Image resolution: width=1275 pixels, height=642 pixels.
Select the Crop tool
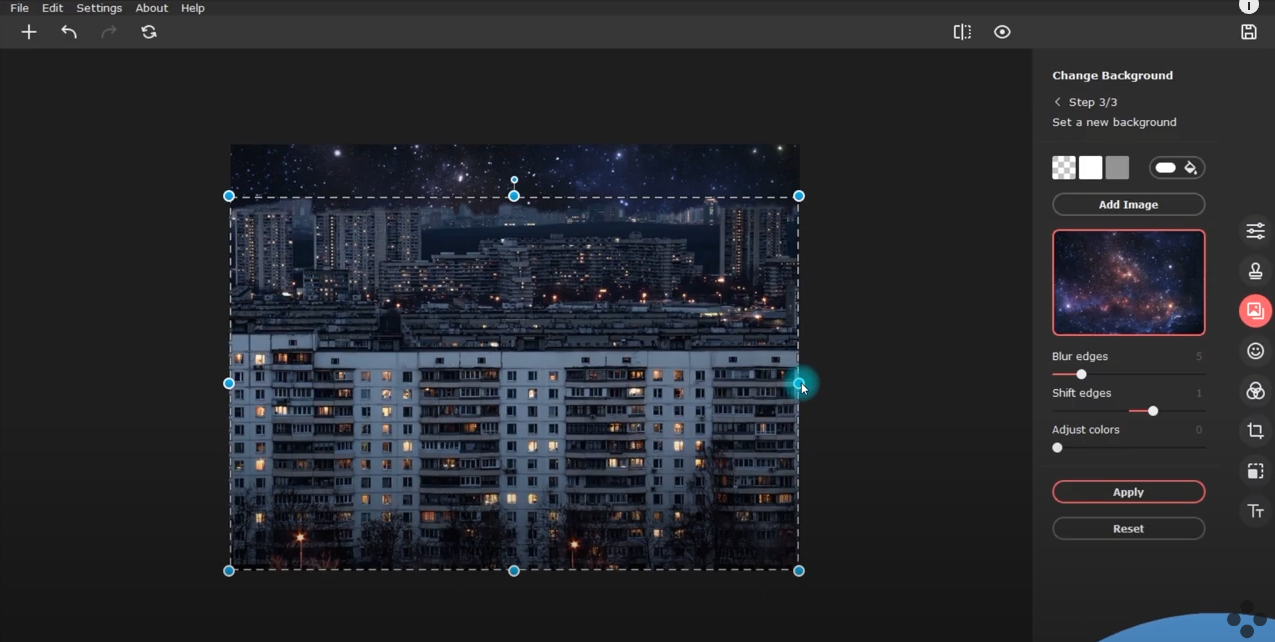coord(1255,430)
